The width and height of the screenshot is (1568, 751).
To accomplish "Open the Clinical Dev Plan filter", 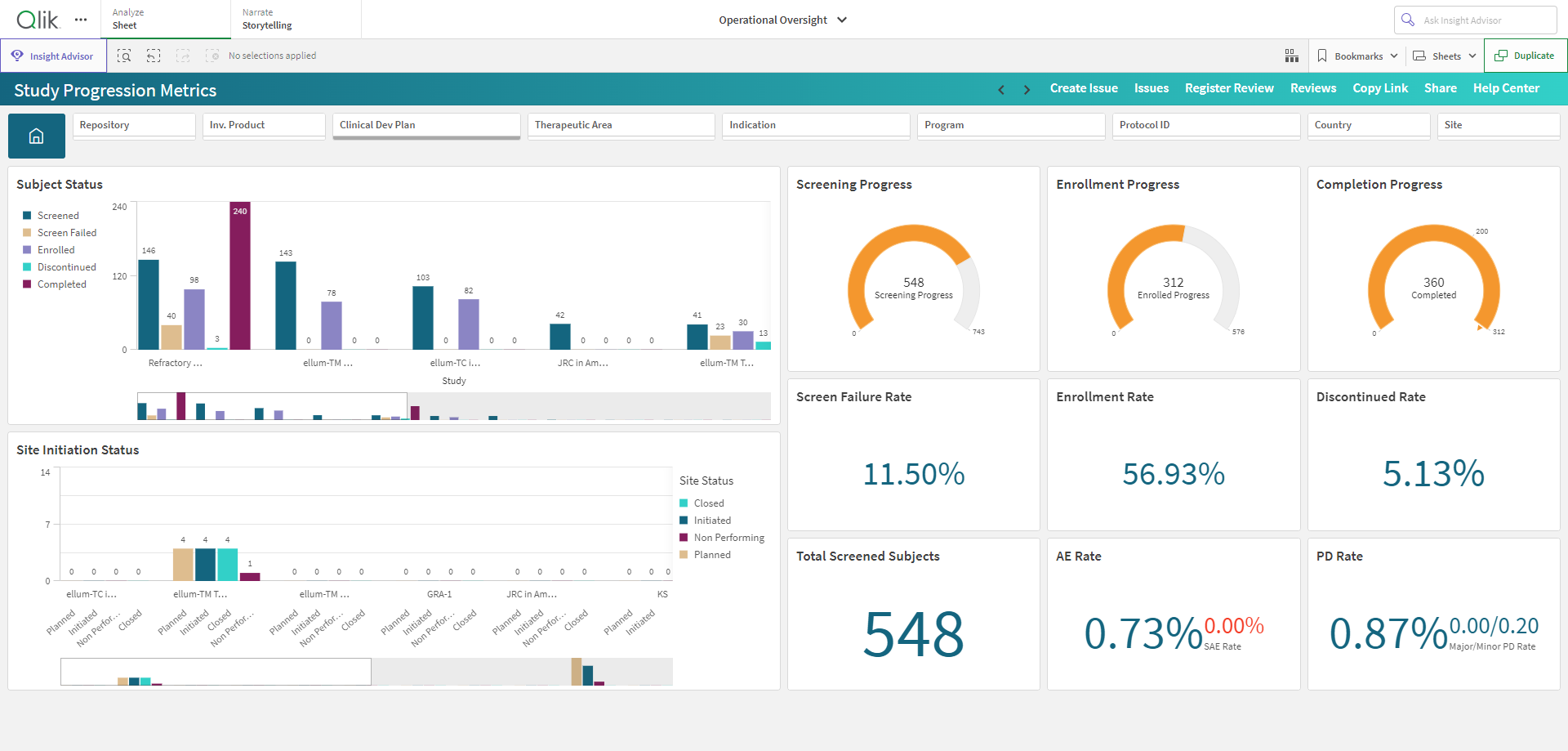I will (x=426, y=125).
